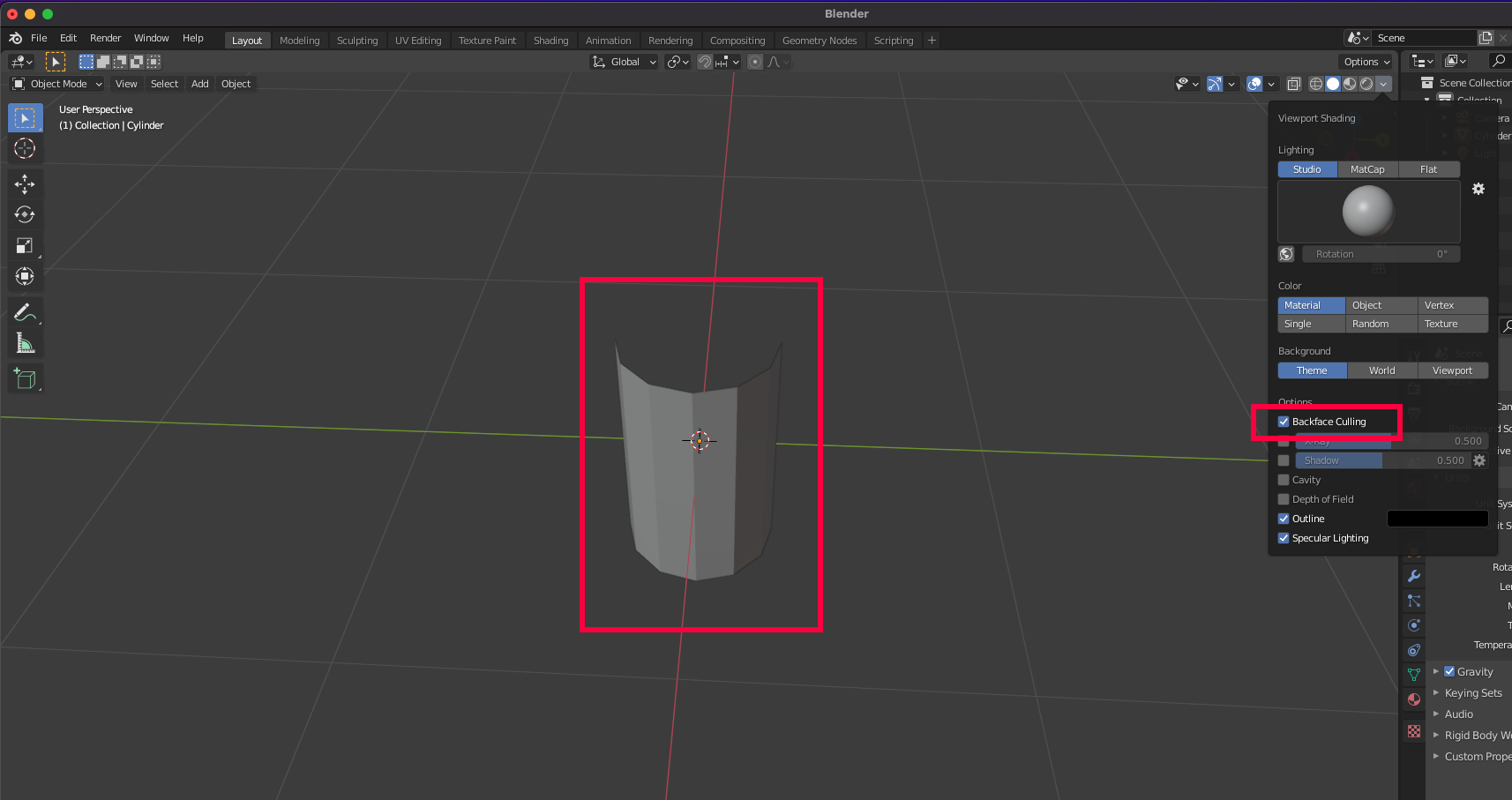Disable the Outline checkbox
1512x800 pixels.
(1284, 519)
